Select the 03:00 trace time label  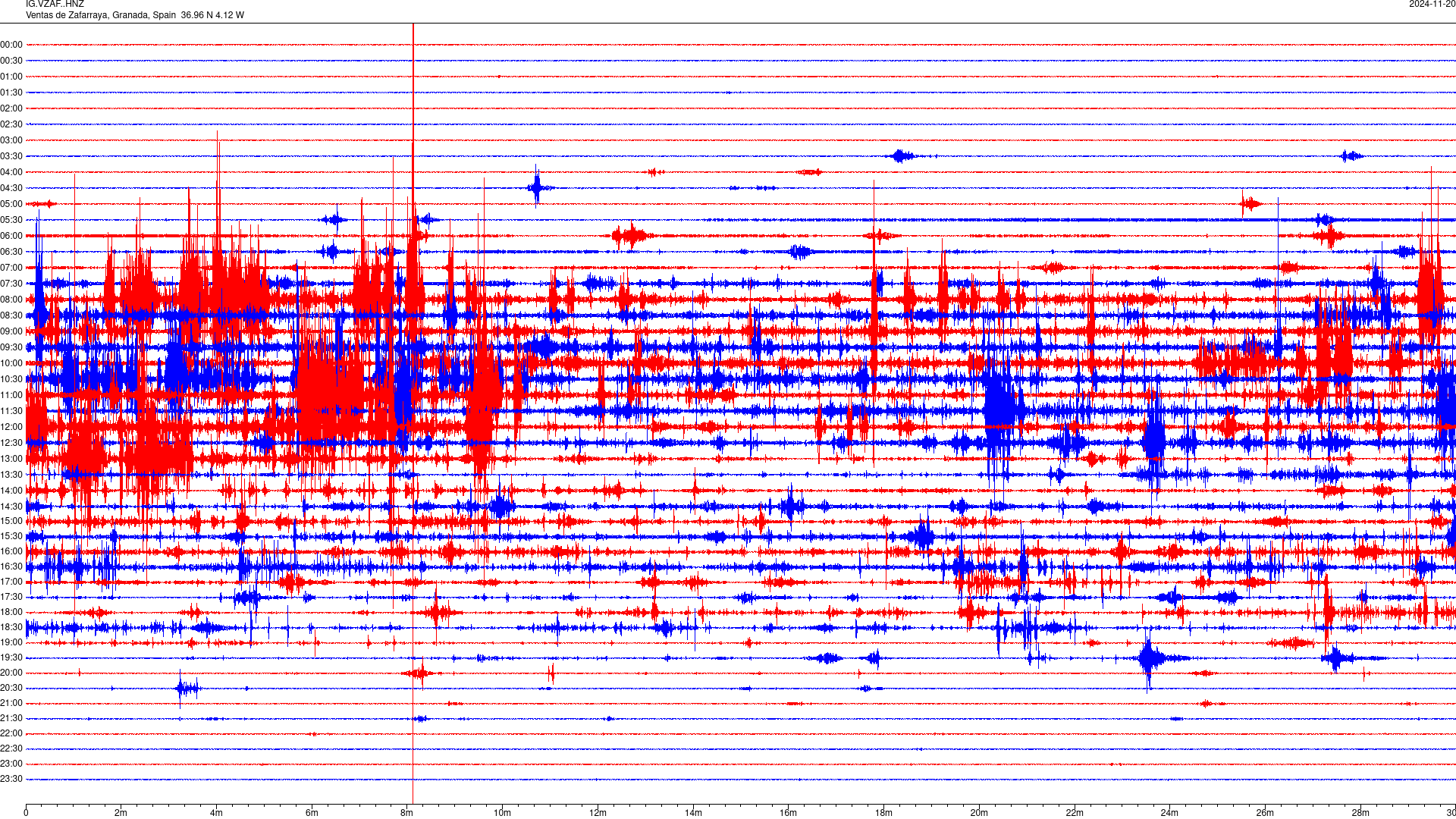coord(11,140)
